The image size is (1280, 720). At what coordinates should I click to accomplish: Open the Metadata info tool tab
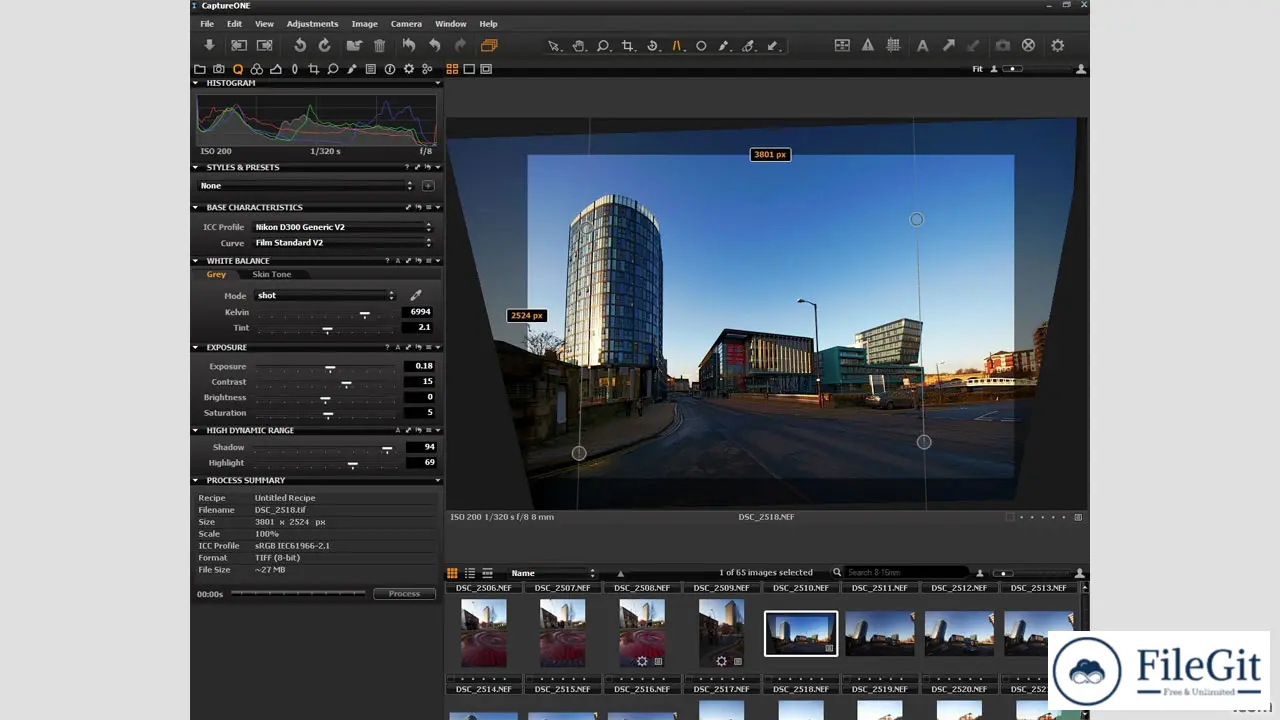[390, 69]
